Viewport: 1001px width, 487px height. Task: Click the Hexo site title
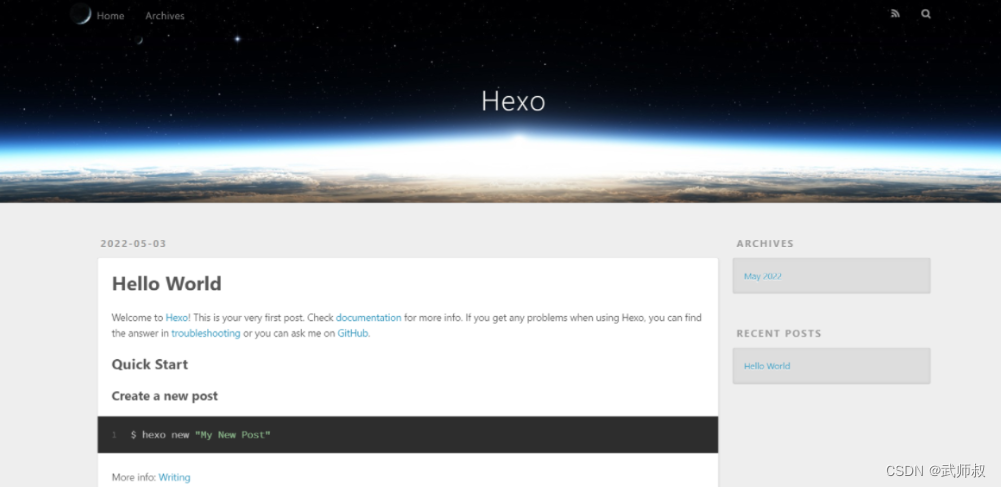tap(513, 101)
